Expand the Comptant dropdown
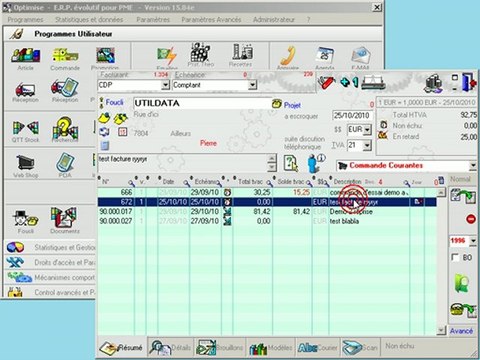The width and height of the screenshot is (480, 360). 253,85
